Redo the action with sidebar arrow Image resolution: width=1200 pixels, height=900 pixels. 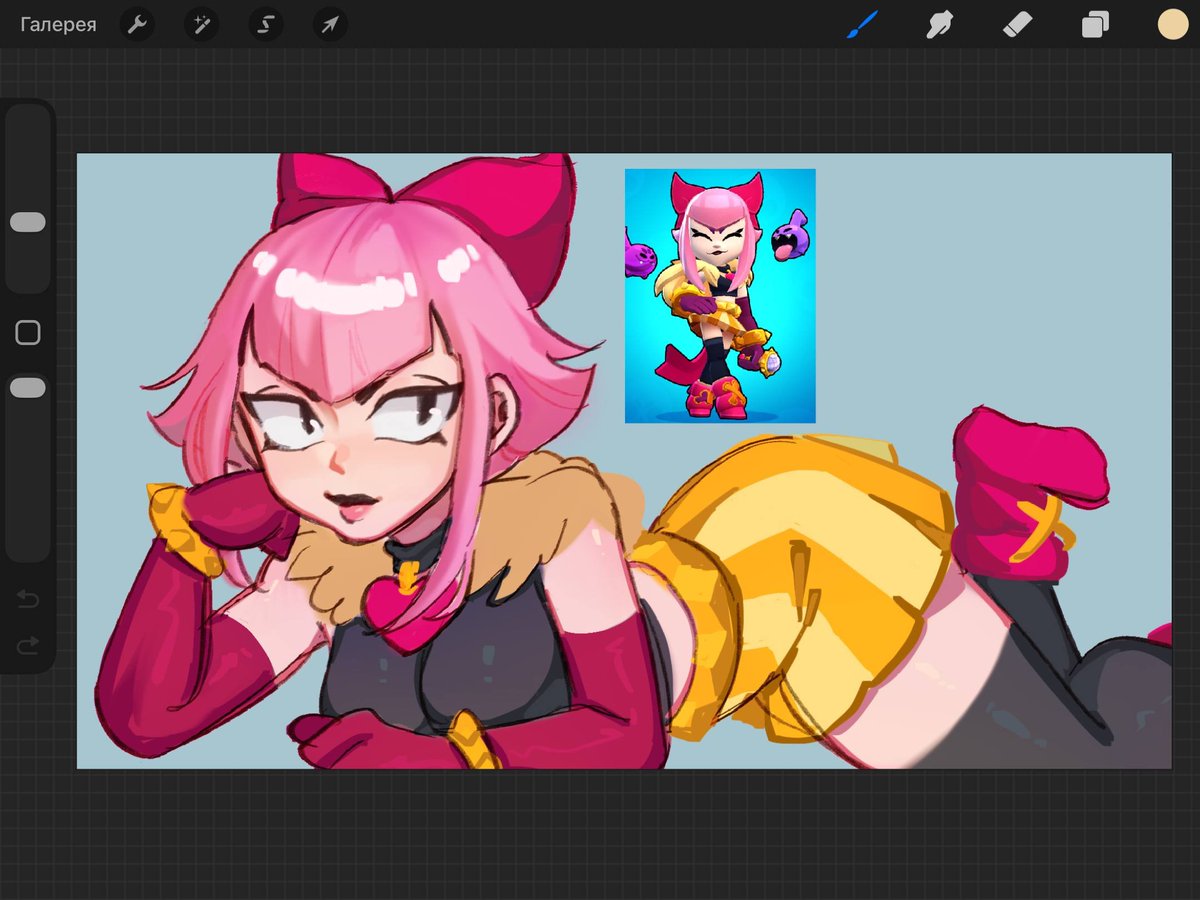point(28,645)
